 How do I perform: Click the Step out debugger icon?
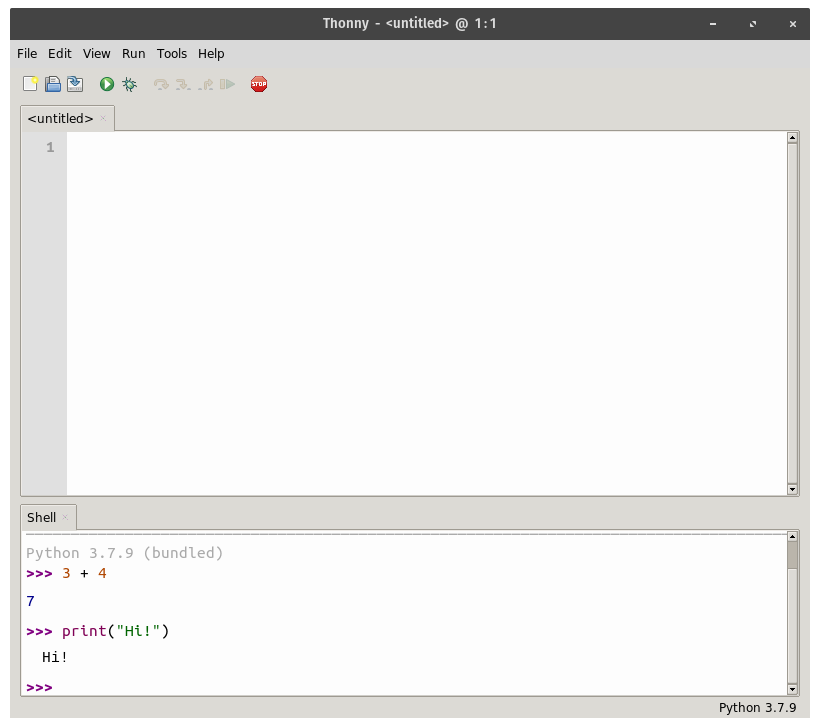tap(206, 84)
